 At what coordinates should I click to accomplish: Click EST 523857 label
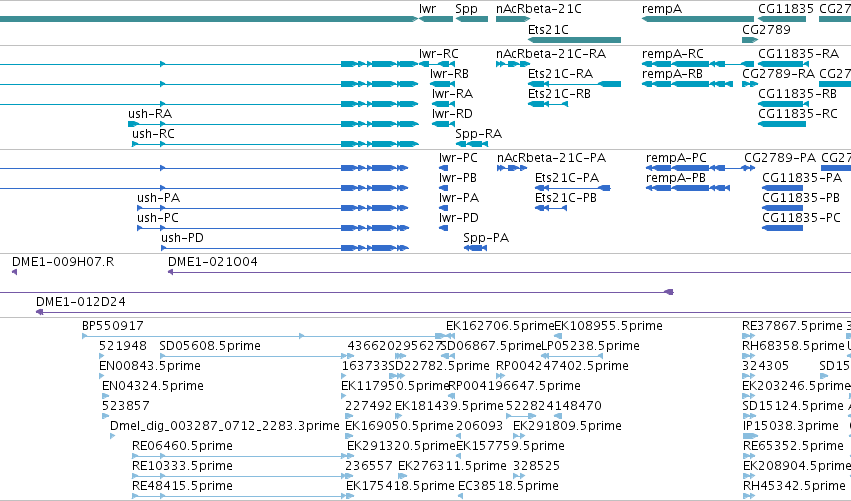pos(125,406)
